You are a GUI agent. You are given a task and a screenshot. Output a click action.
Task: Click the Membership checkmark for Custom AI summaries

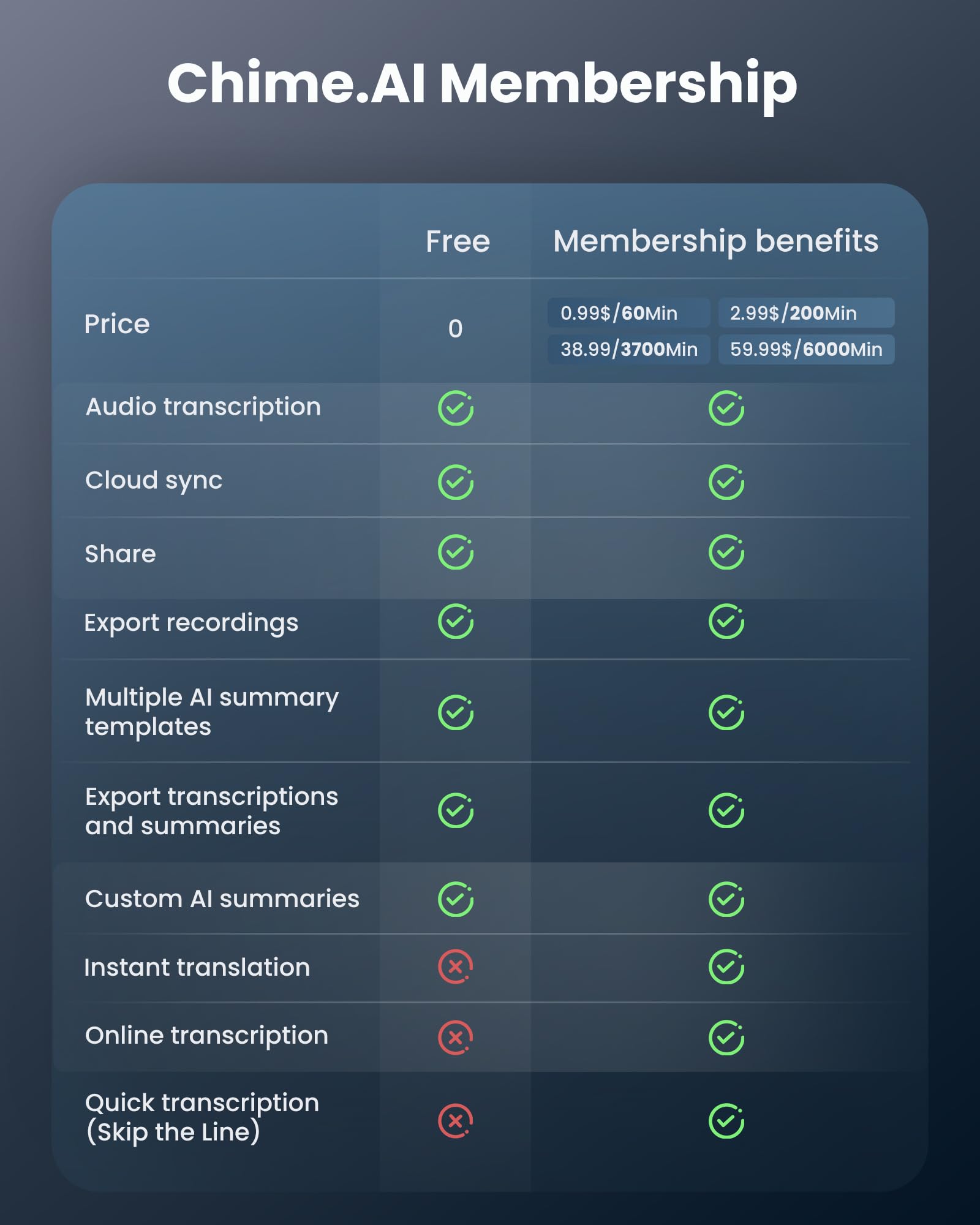pos(726,899)
